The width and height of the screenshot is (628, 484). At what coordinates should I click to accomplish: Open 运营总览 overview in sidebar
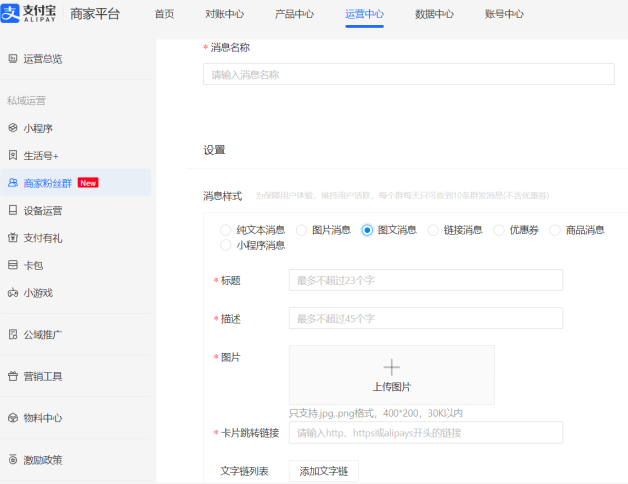[42, 59]
